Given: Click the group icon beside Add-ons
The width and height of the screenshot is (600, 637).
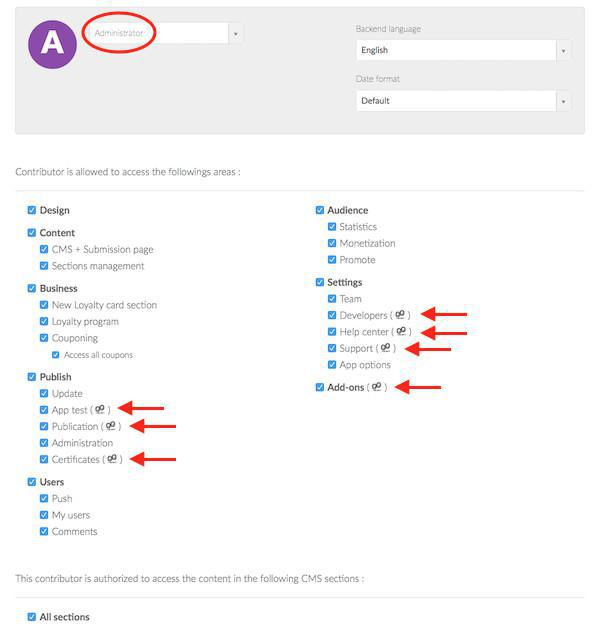Looking at the screenshot, I should click(x=377, y=387).
